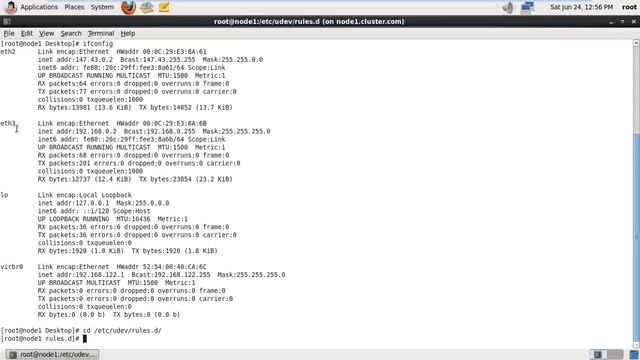Click the virbr0 interface name
Screen dimensions: 640x360
click(x=12, y=267)
